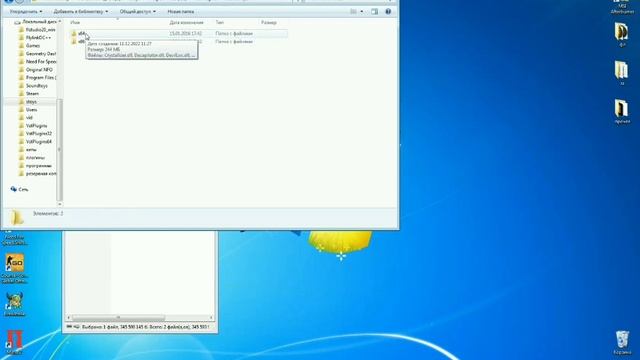The image size is (640, 360).
Task: Open the Добавить в библиотеку dropdown
Action: [81, 11]
